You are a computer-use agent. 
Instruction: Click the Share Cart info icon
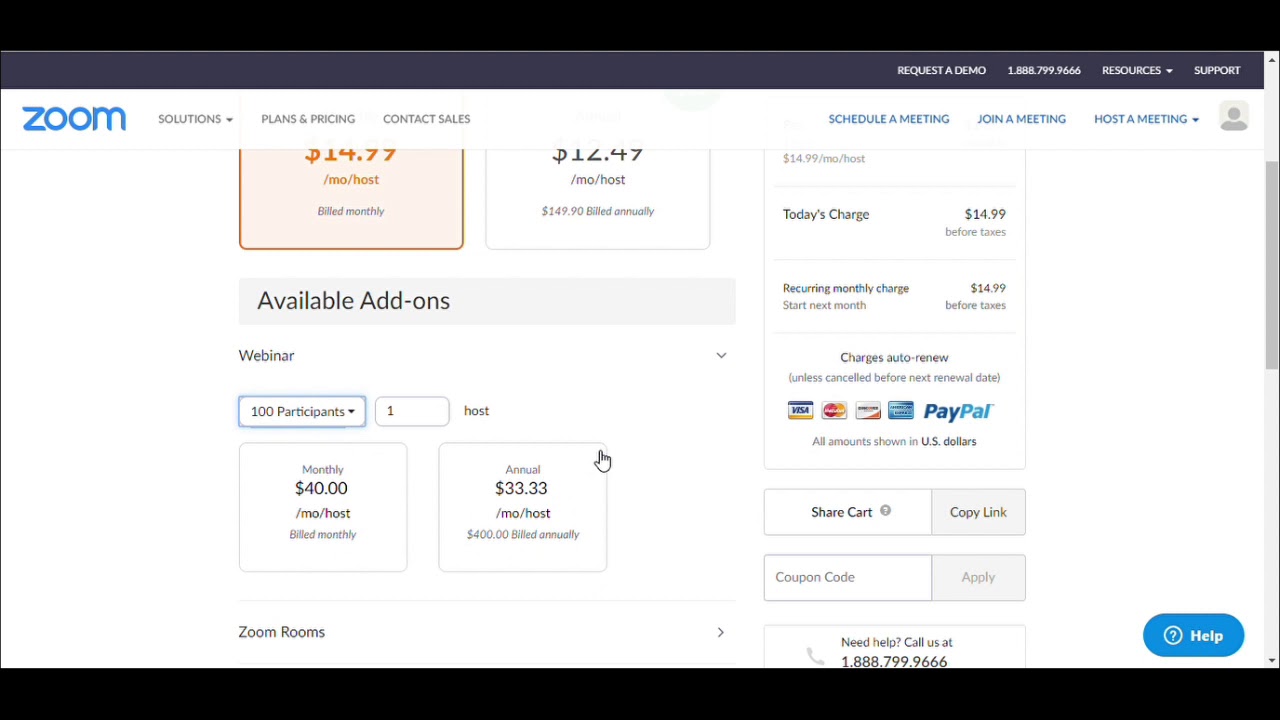point(885,511)
